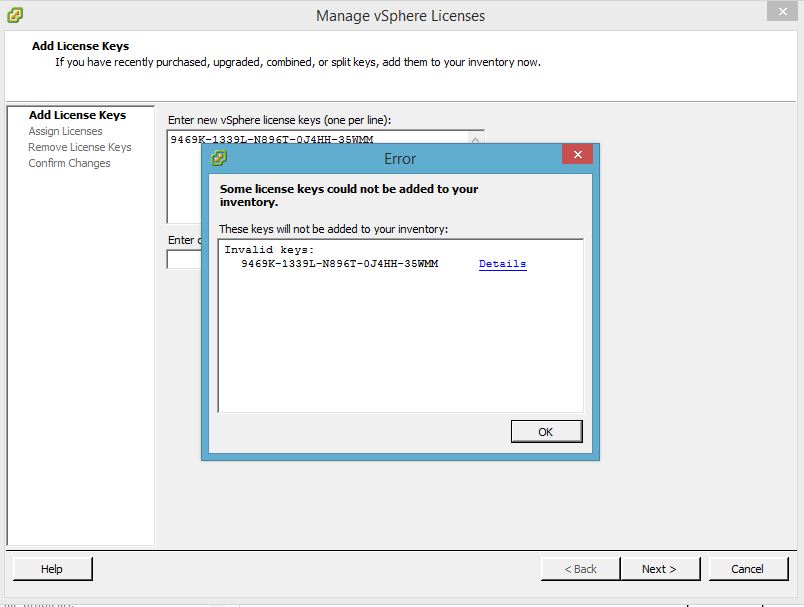
Task: Click the vSphere icon in Manage Licenses title bar
Action: pos(15,15)
